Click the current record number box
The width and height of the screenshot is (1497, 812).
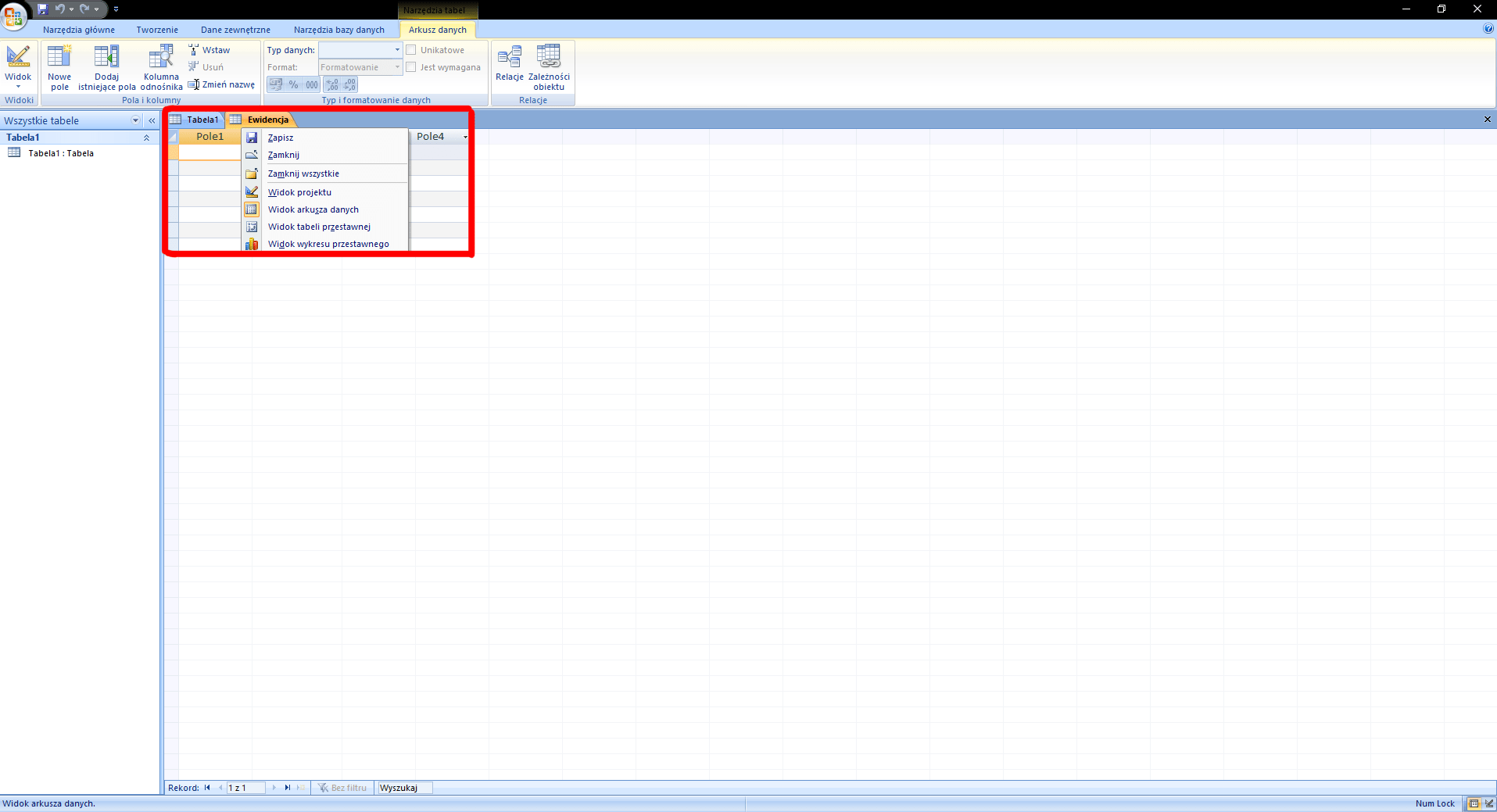click(246, 788)
